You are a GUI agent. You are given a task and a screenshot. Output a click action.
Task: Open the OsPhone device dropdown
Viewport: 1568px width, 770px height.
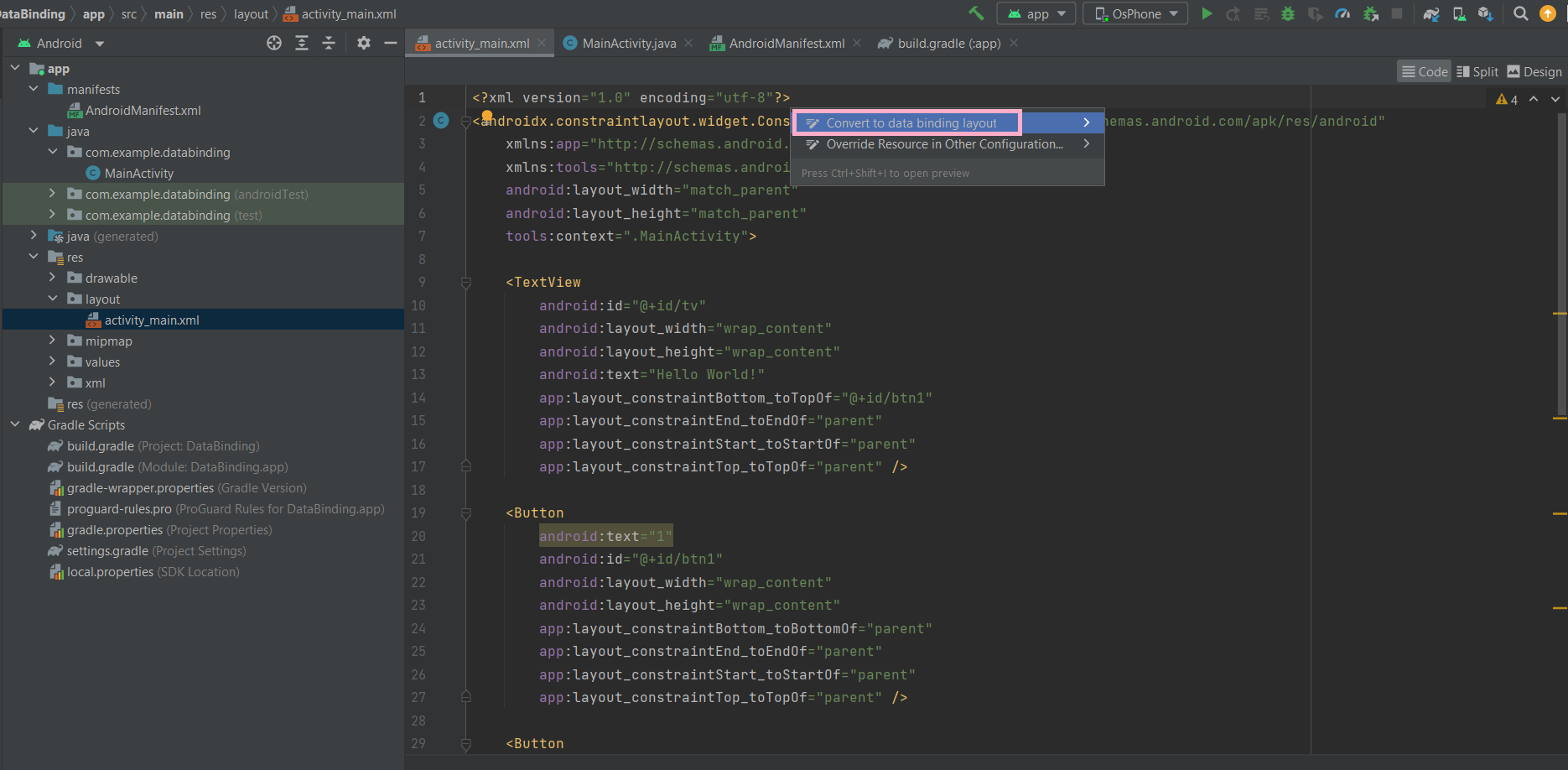[1134, 13]
